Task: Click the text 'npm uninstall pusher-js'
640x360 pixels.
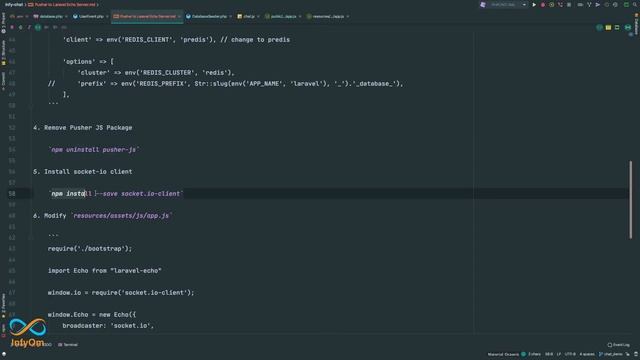Action: (93, 150)
